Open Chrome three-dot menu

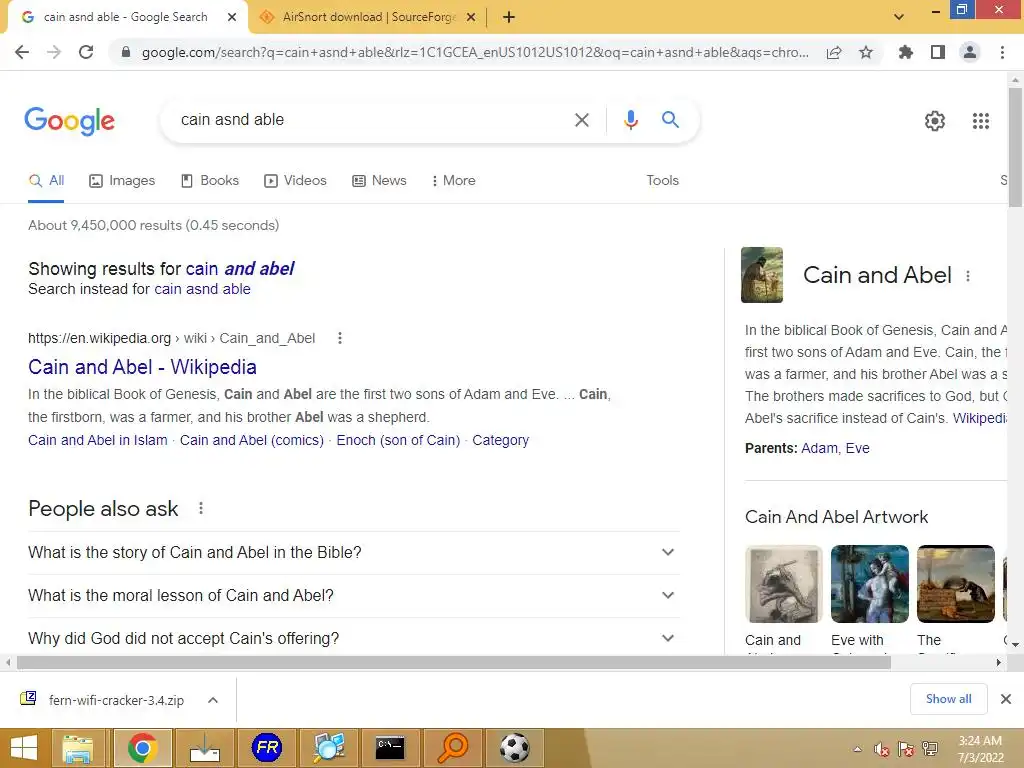(x=1002, y=52)
